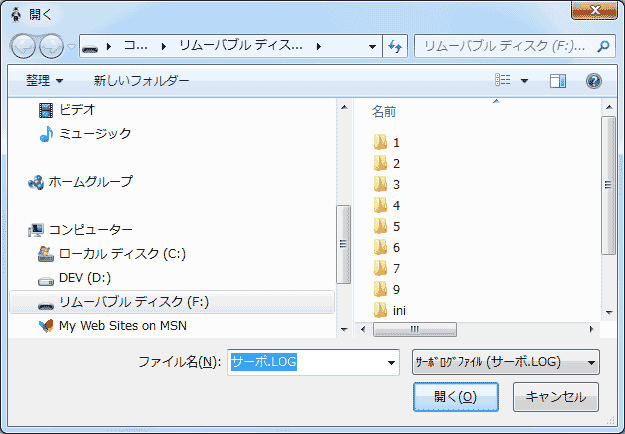Open recent locations dropdown beside navigation arrows
The width and height of the screenshot is (625, 434).
[x=71, y=47]
